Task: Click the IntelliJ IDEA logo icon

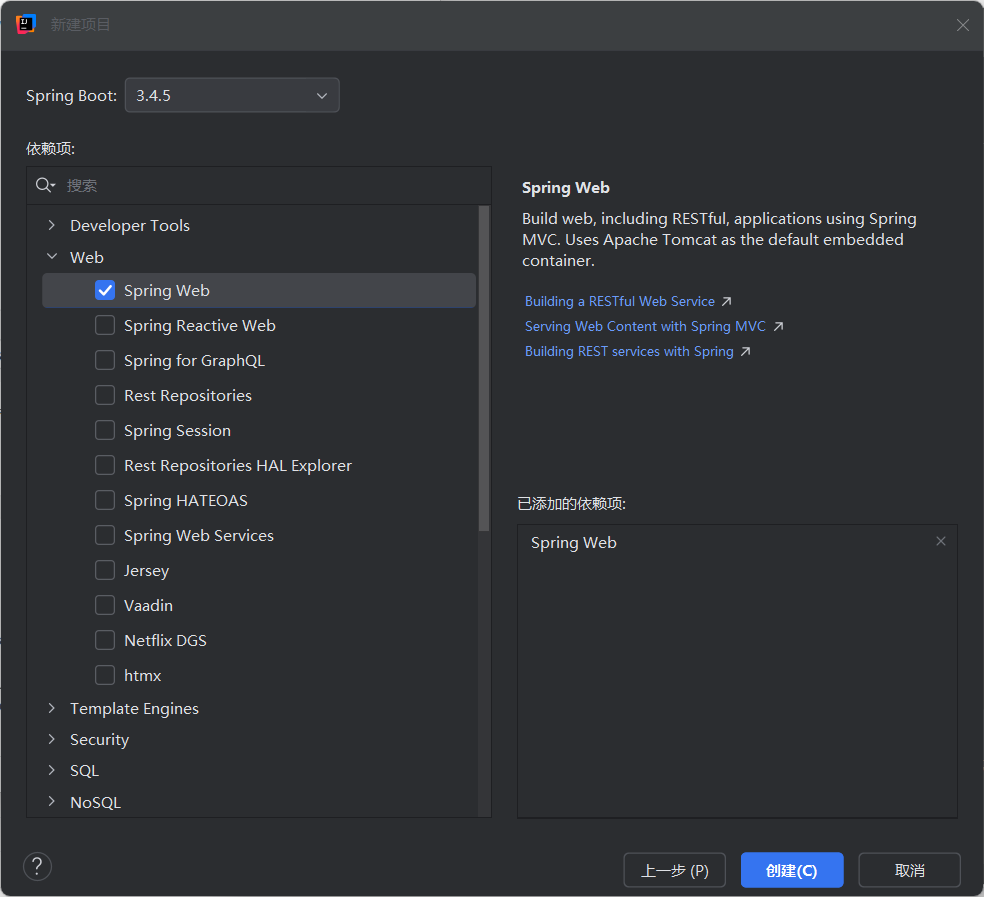Action: (x=26, y=24)
